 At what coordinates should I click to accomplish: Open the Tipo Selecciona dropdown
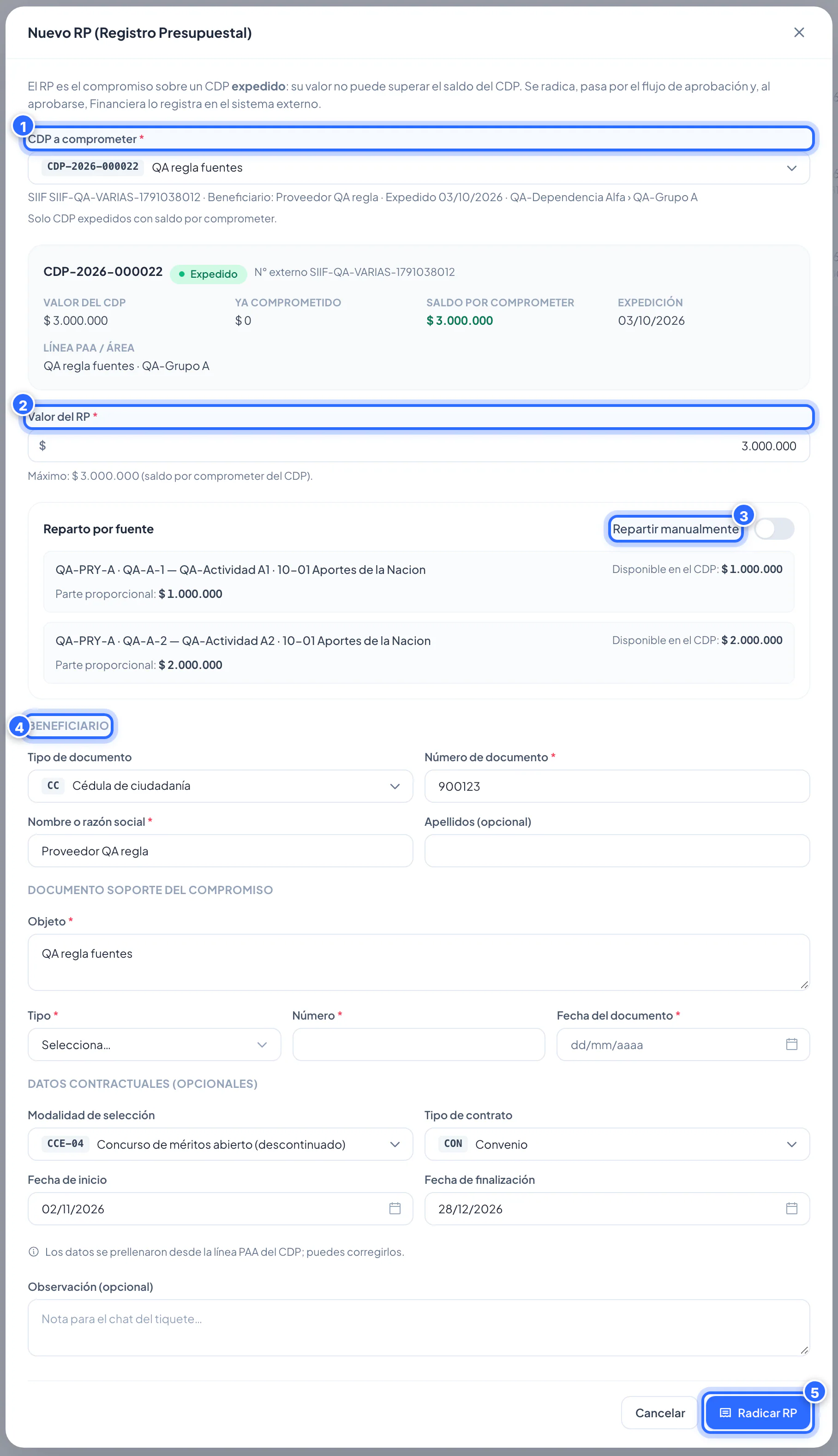pyautogui.click(x=154, y=1044)
